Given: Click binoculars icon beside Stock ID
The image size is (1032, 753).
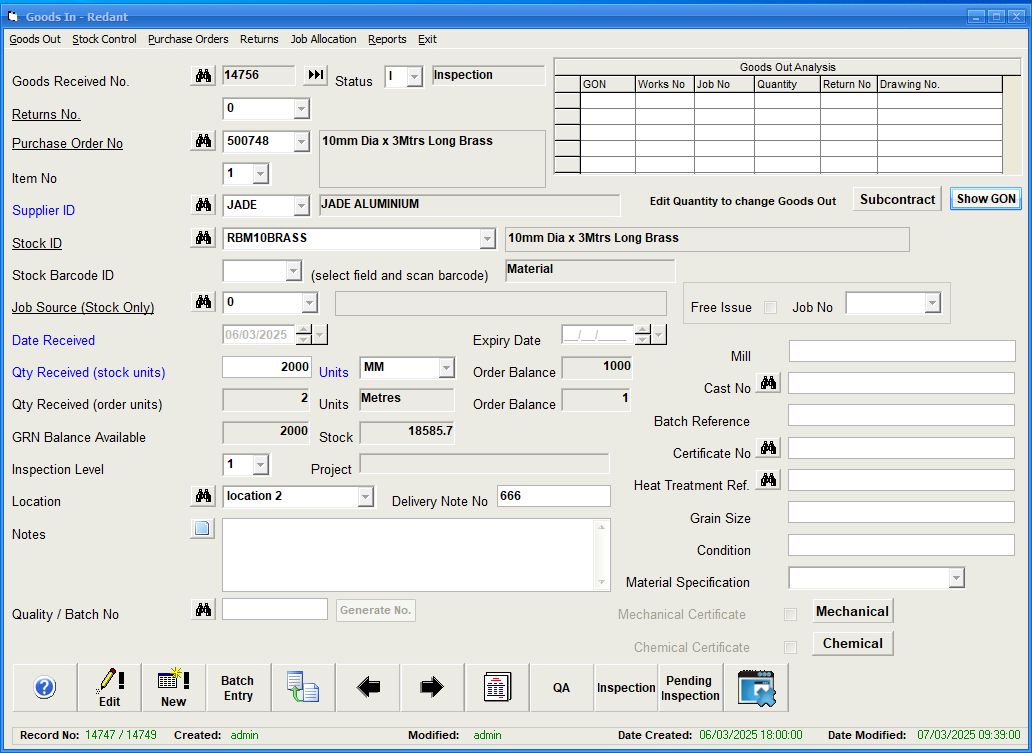Looking at the screenshot, I should tap(203, 238).
